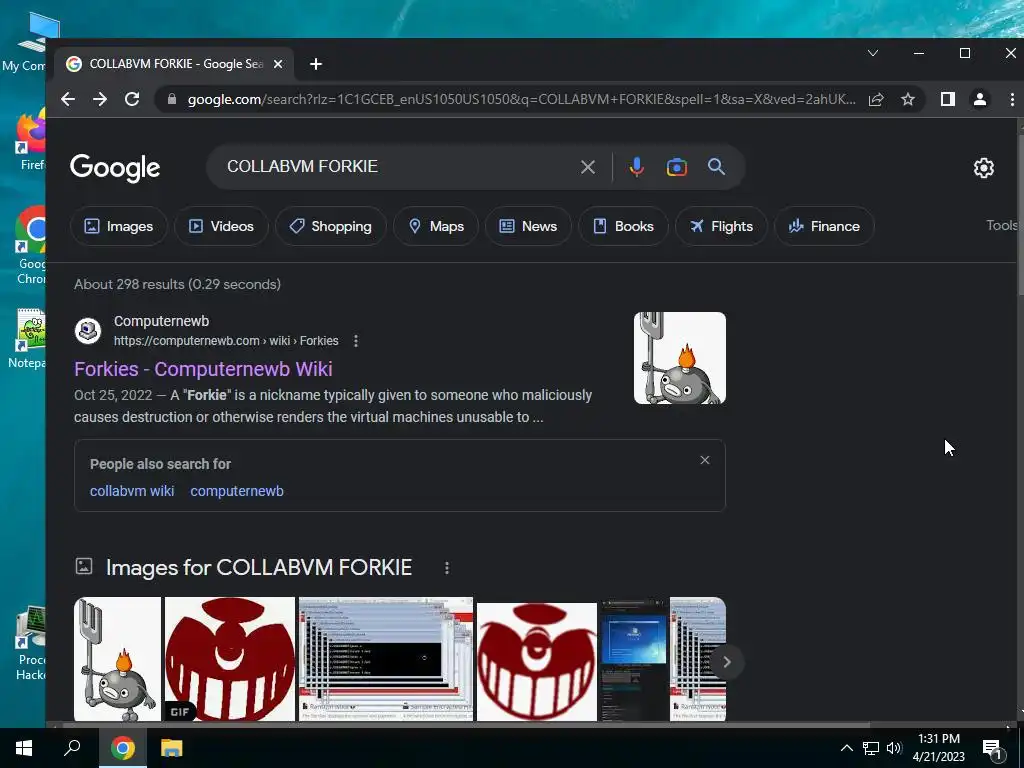Search for computernewb suggestion
Image resolution: width=1024 pixels, height=768 pixels.
click(237, 491)
